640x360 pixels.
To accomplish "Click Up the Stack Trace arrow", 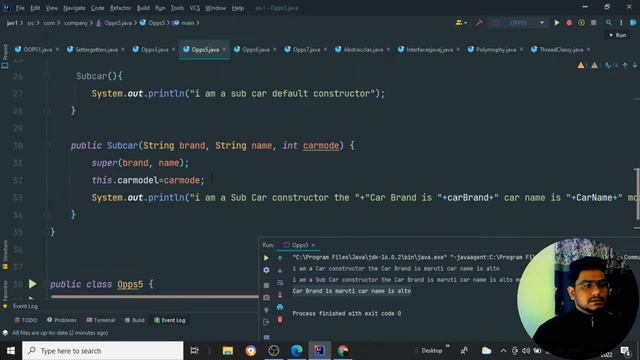I will 280,258.
